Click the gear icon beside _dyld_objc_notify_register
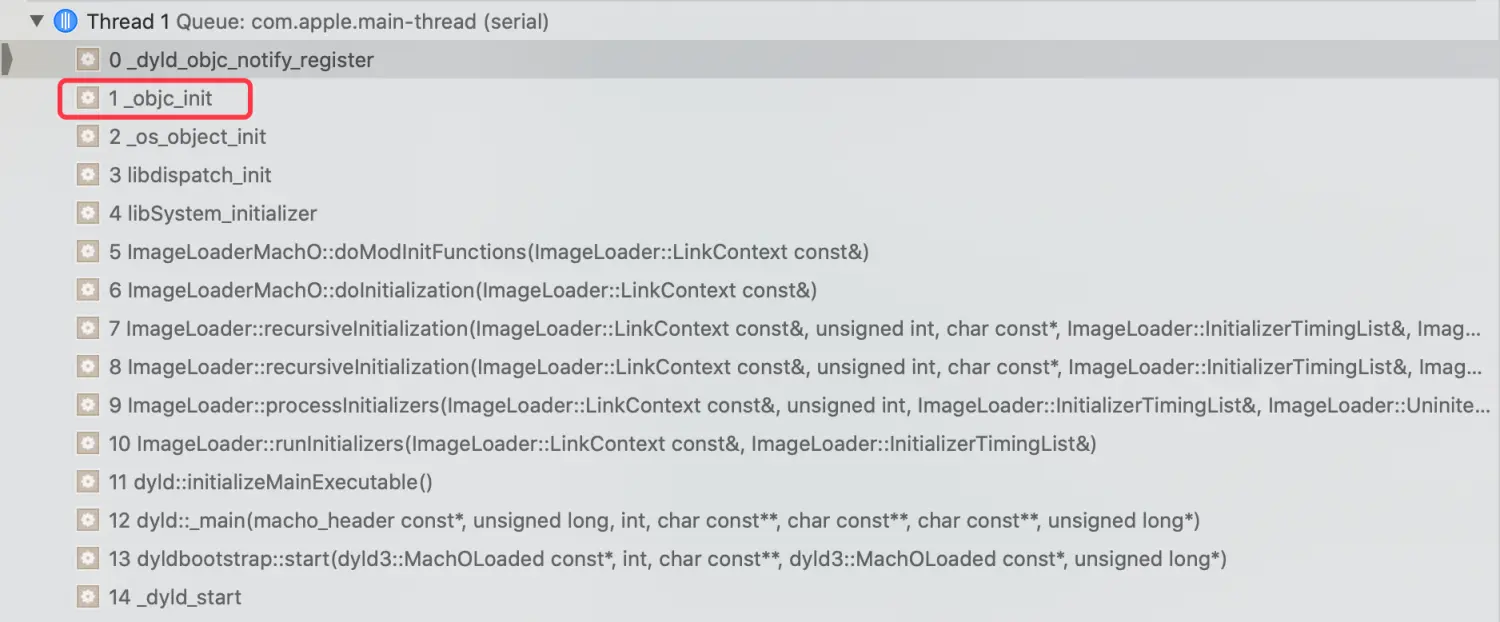 point(88,60)
